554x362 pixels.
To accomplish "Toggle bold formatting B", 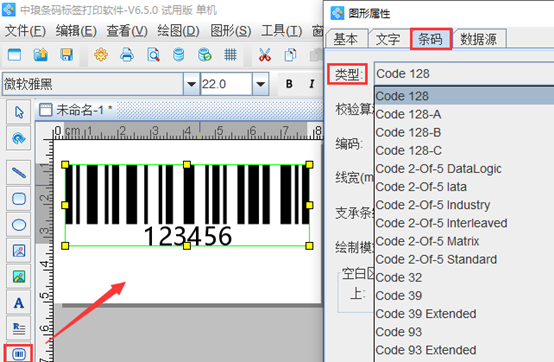I will 289,84.
